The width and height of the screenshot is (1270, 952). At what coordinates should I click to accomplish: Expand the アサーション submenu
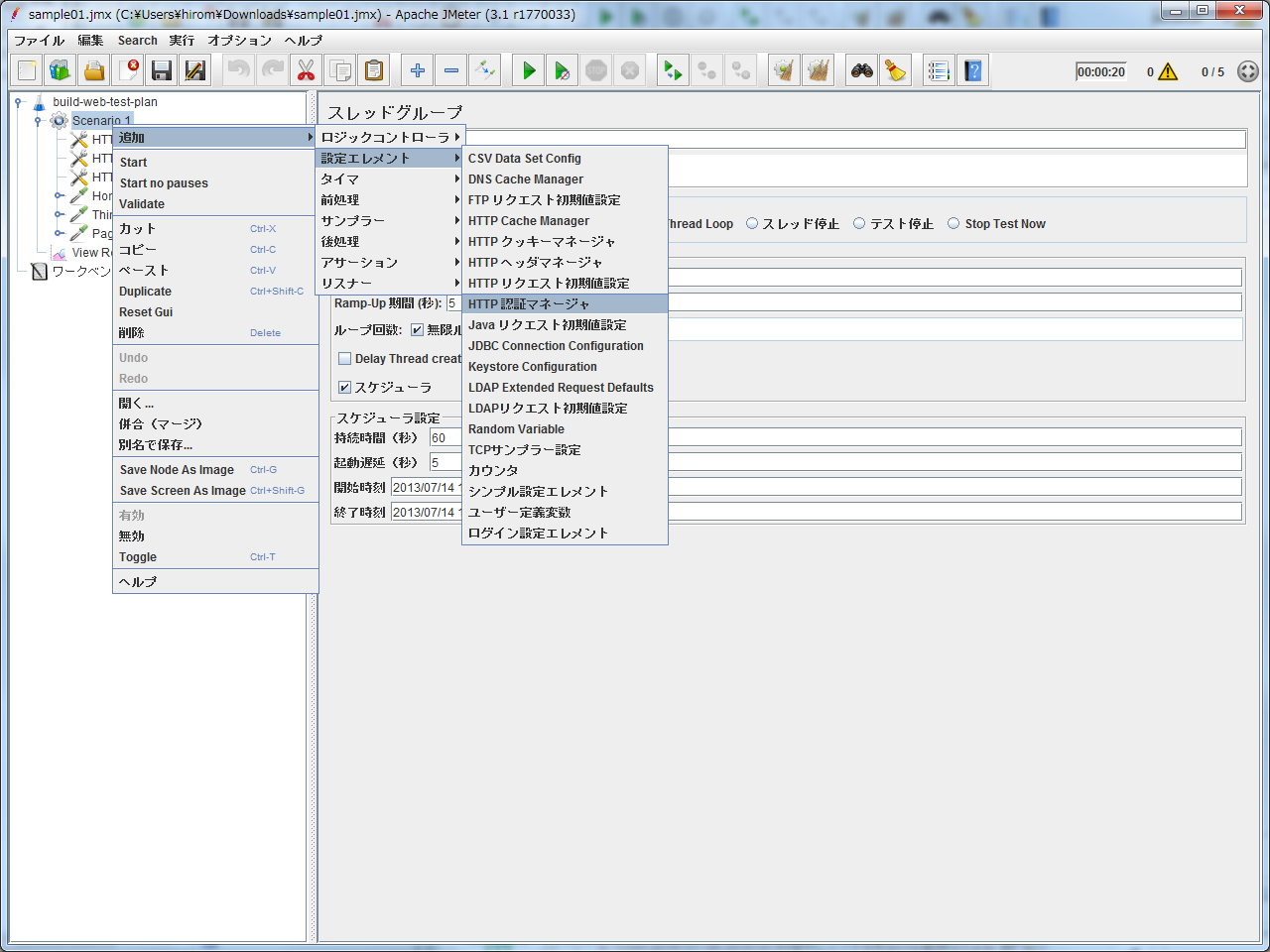point(390,263)
